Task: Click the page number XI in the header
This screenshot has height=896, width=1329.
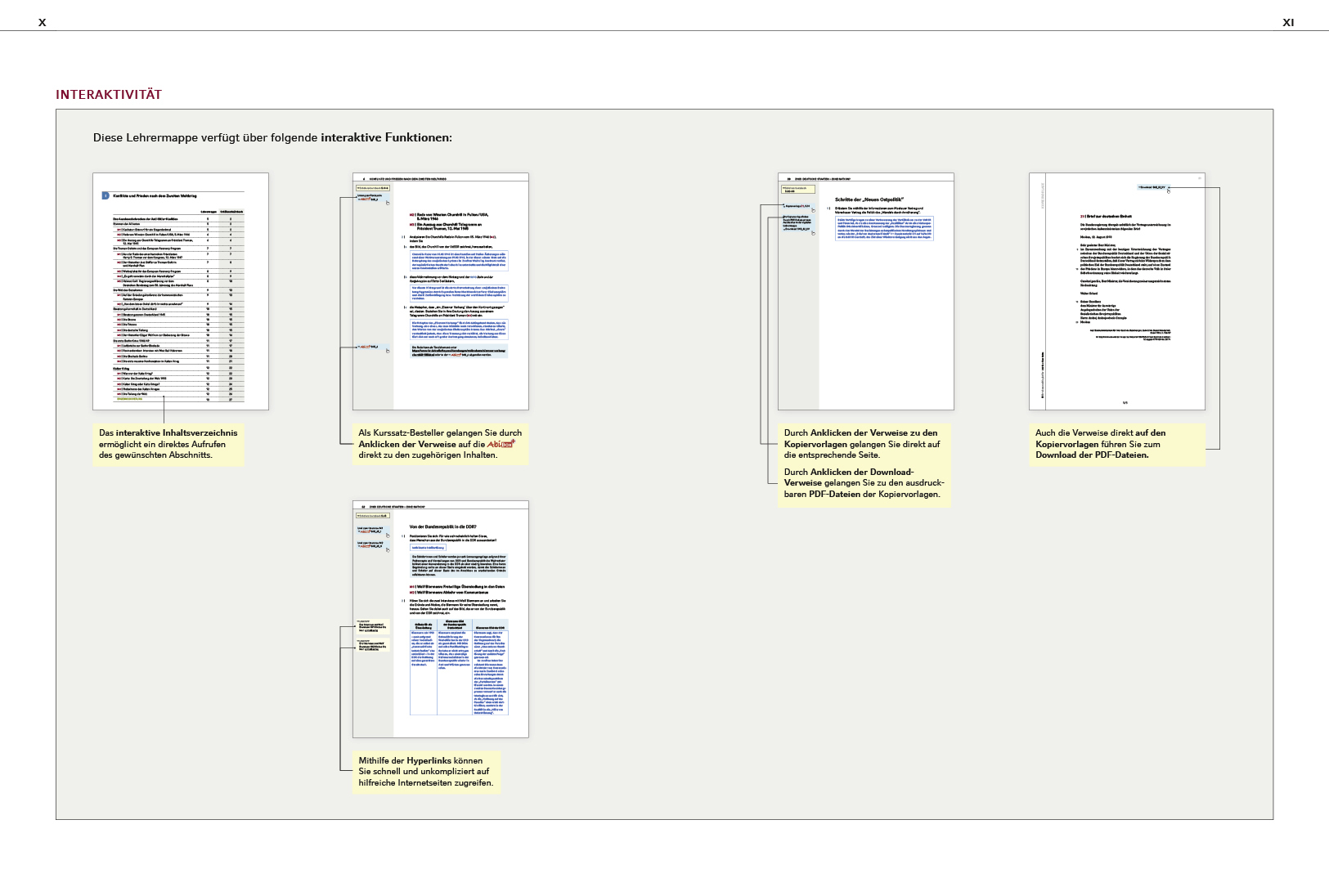Action: click(x=1288, y=23)
